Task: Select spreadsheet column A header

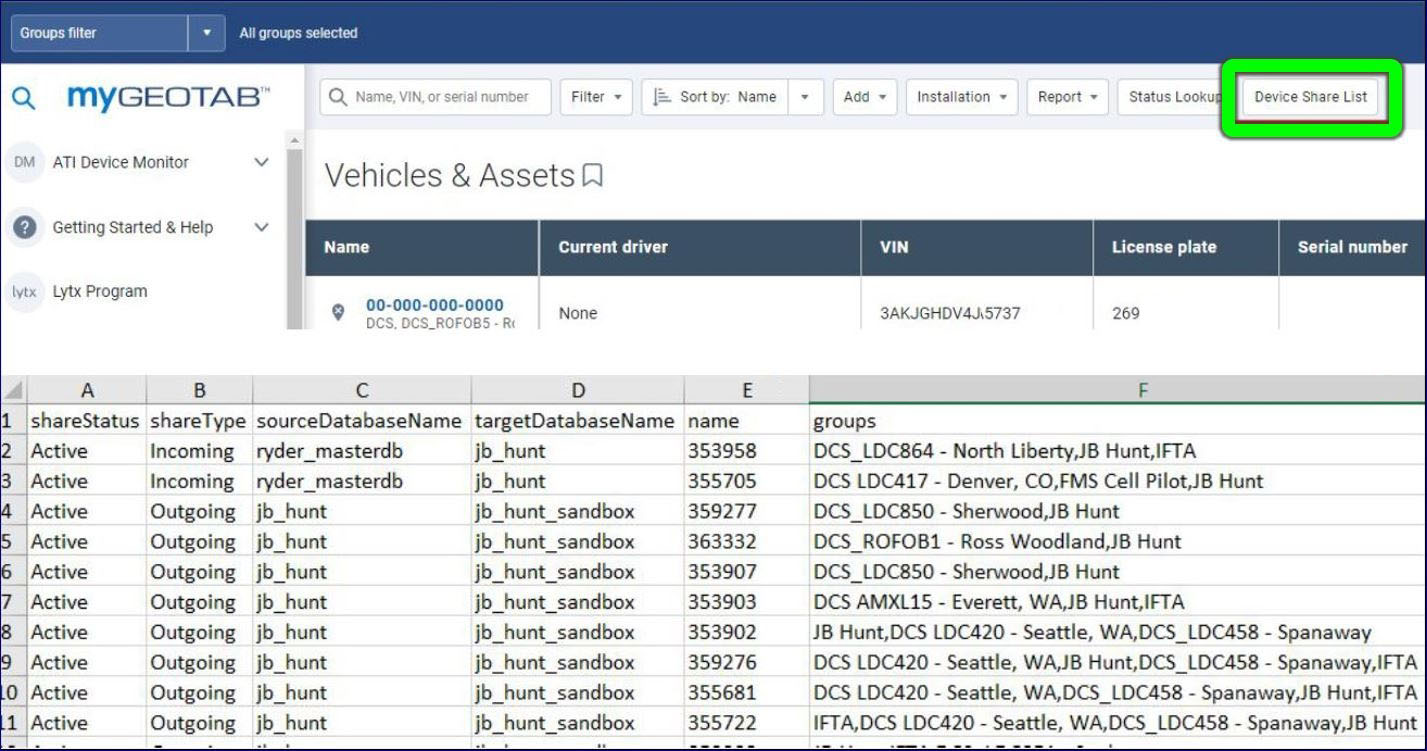Action: (87, 391)
